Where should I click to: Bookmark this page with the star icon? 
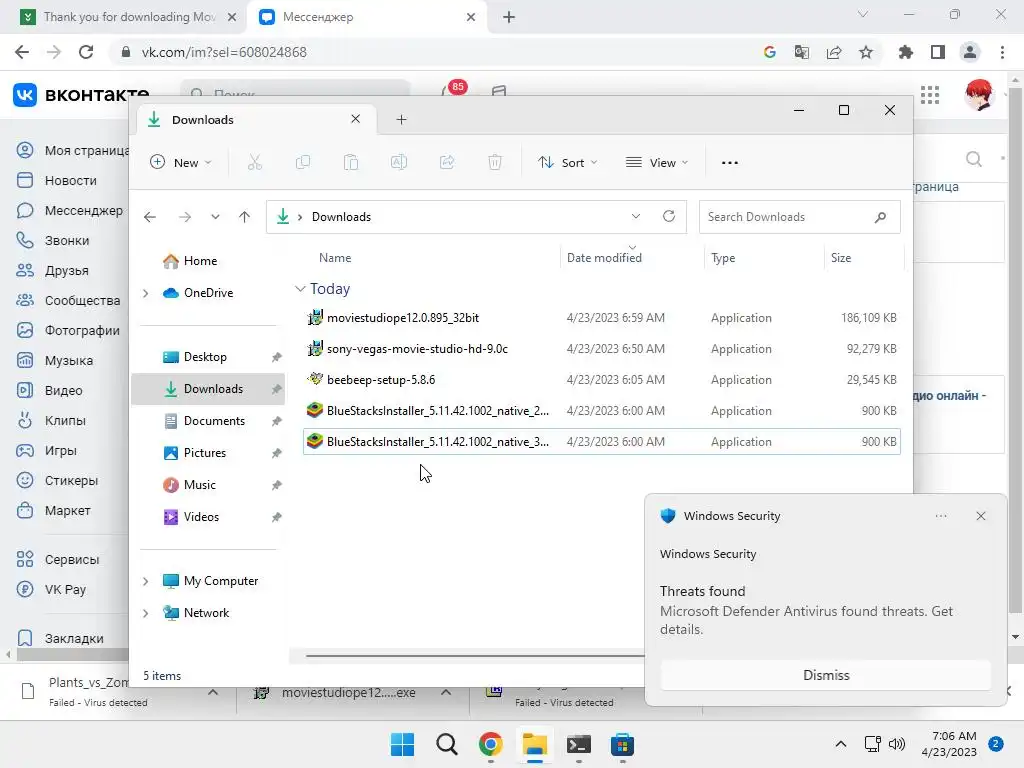tap(866, 52)
